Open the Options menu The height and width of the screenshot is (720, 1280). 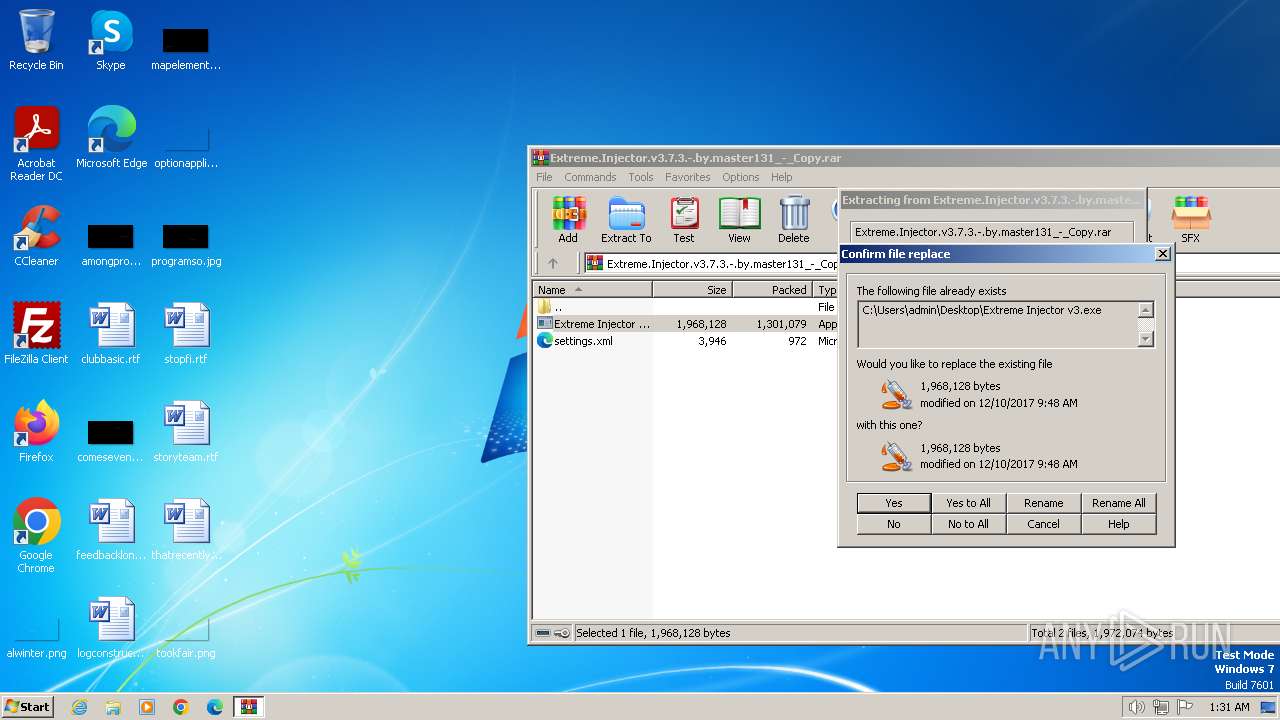[741, 177]
